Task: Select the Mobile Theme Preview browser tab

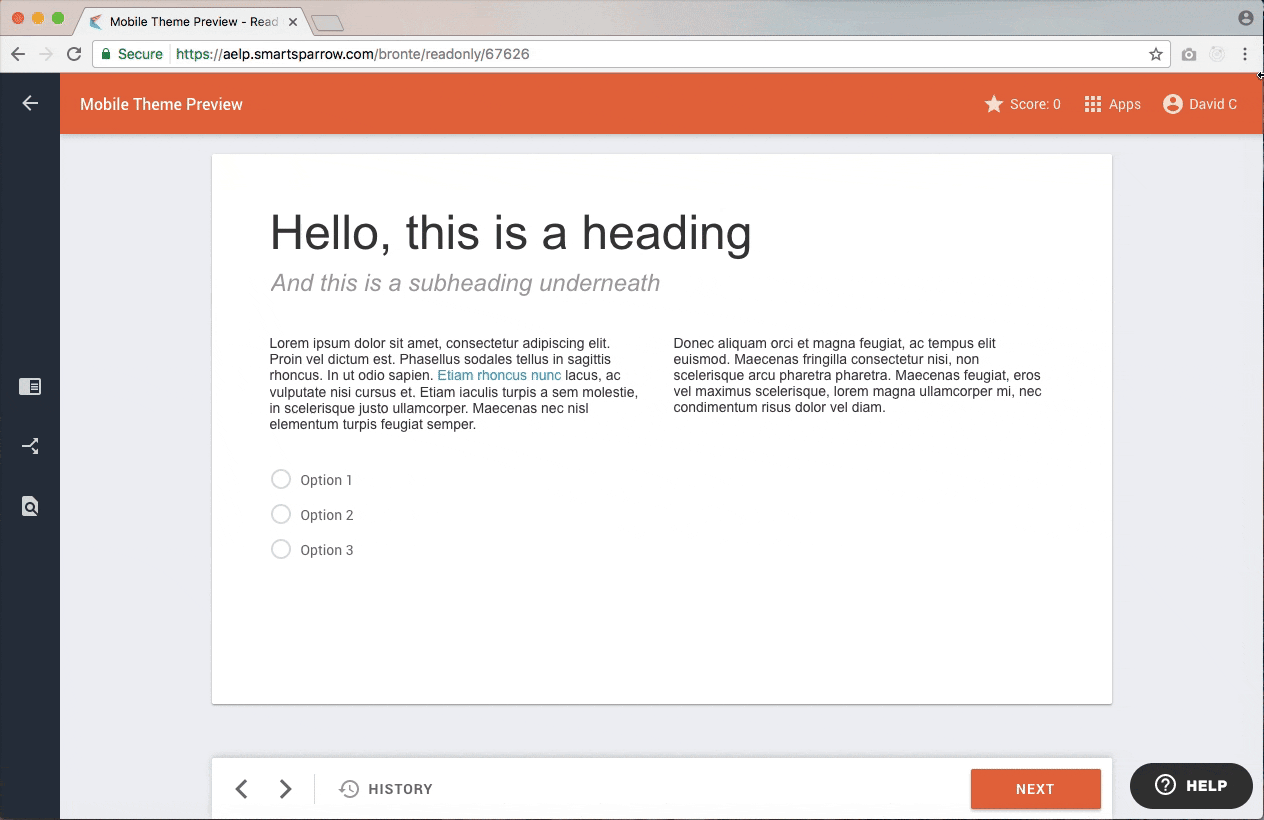Action: click(194, 21)
